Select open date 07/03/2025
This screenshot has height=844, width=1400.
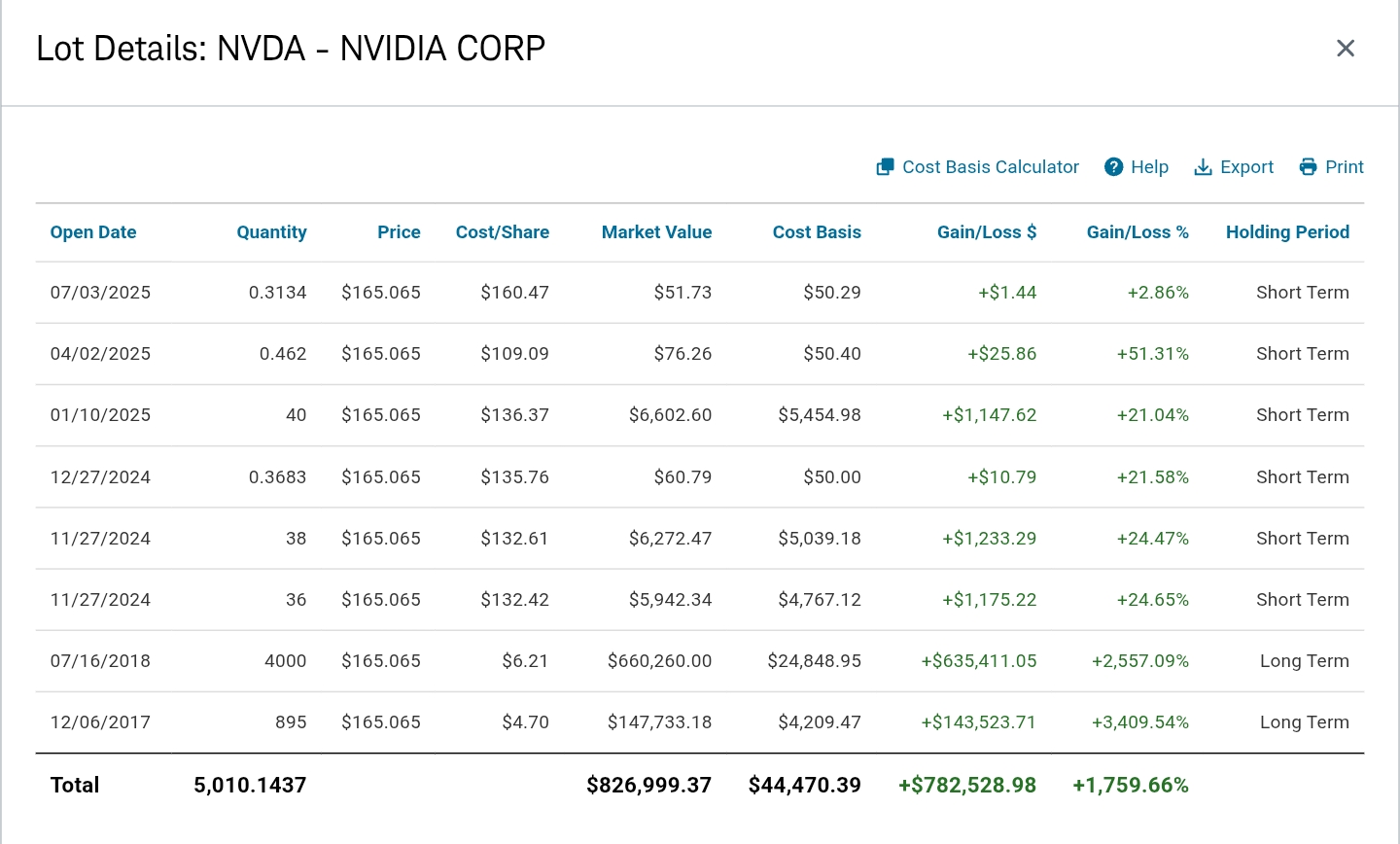(100, 293)
